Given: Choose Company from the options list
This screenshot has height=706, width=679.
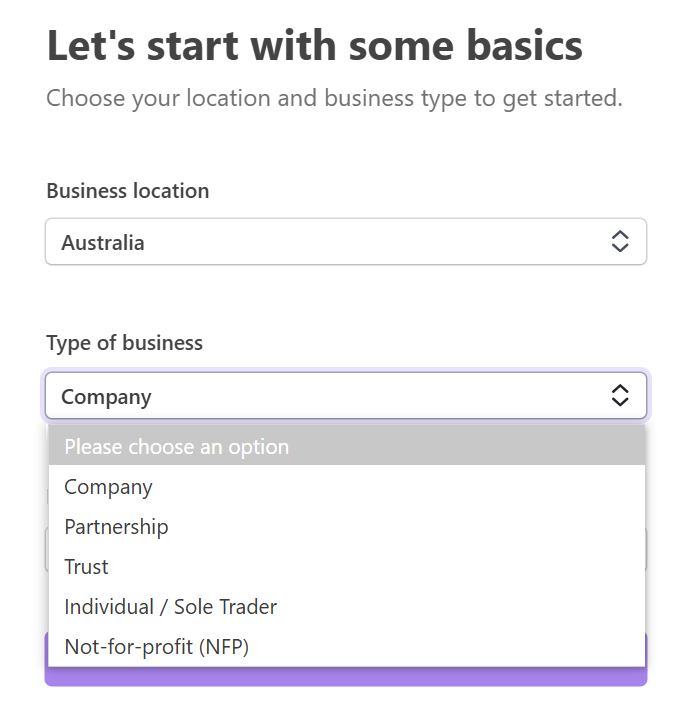Looking at the screenshot, I should pyautogui.click(x=109, y=487).
